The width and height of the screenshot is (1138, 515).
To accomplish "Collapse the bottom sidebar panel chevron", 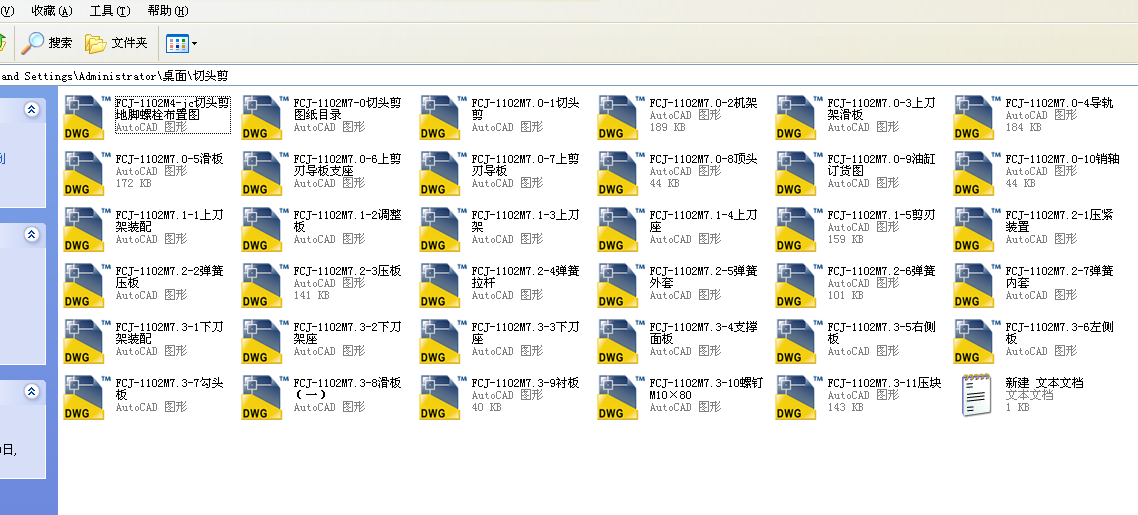I will point(31,392).
